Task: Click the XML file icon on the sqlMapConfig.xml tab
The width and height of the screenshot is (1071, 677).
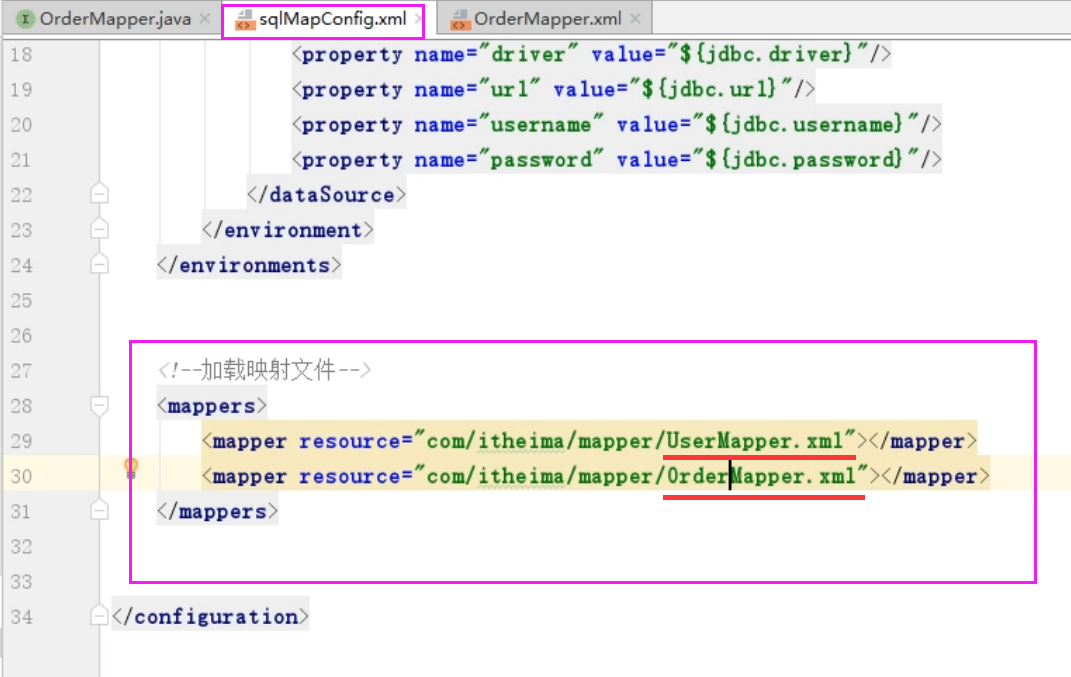Action: pos(245,20)
